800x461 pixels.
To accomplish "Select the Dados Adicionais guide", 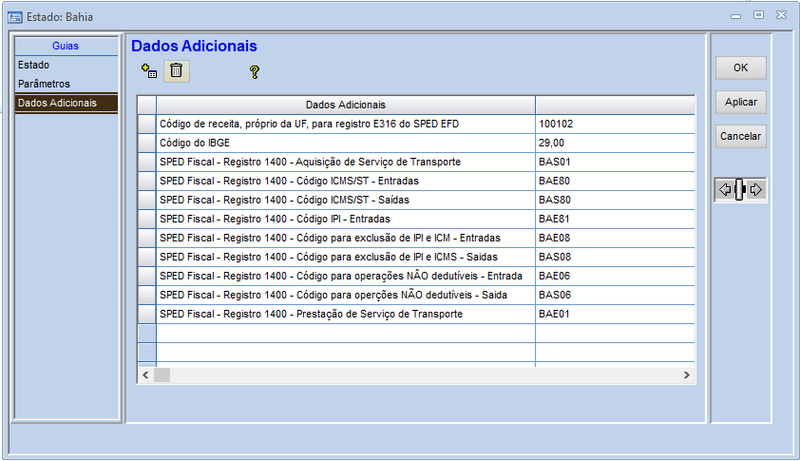I will [57, 103].
